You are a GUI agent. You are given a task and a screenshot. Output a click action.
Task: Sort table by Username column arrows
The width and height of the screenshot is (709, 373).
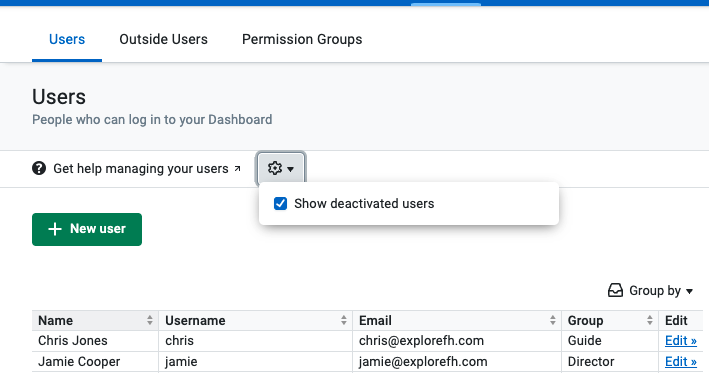click(x=344, y=320)
